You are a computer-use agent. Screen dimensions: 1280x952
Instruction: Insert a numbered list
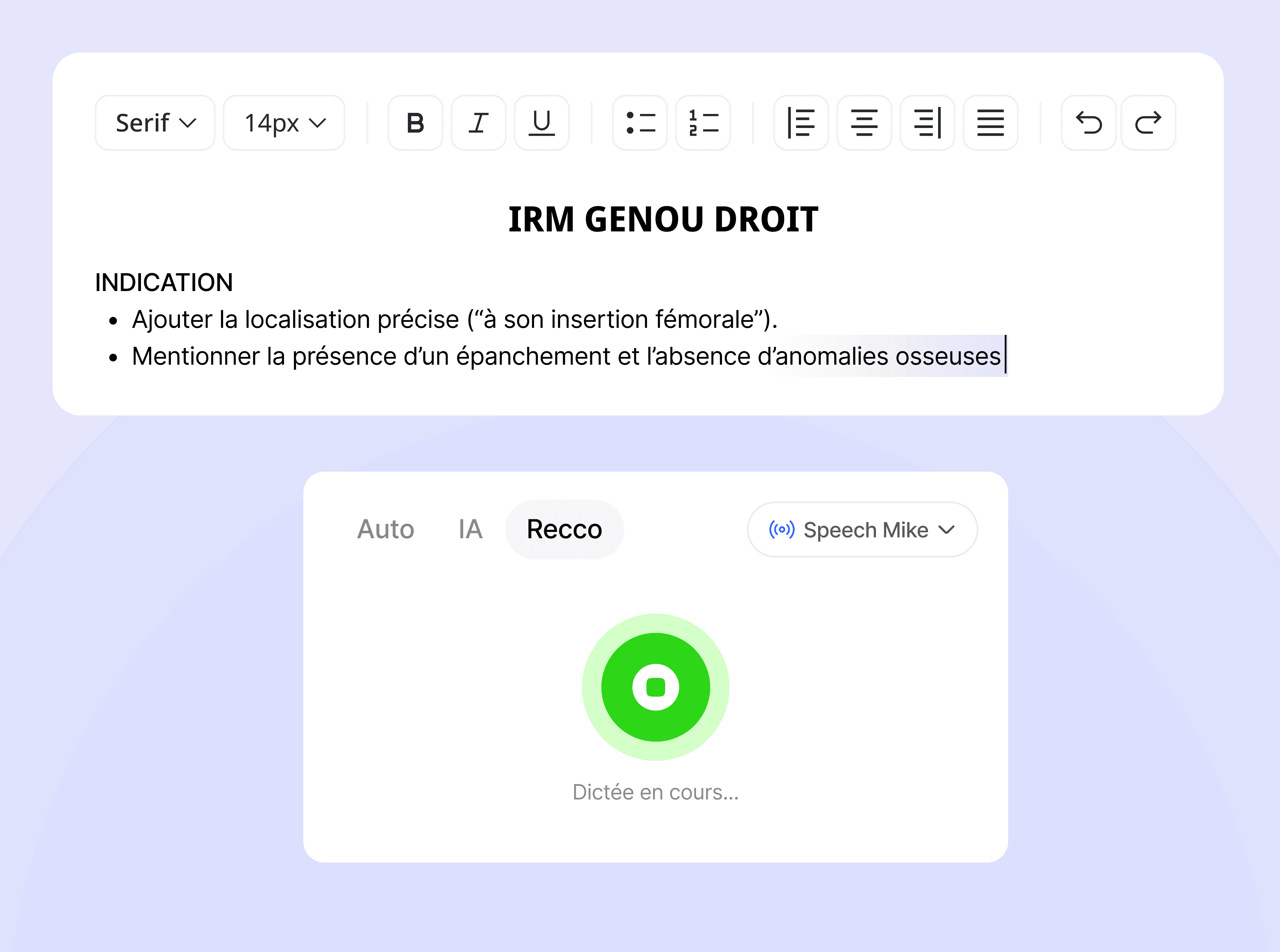[703, 123]
